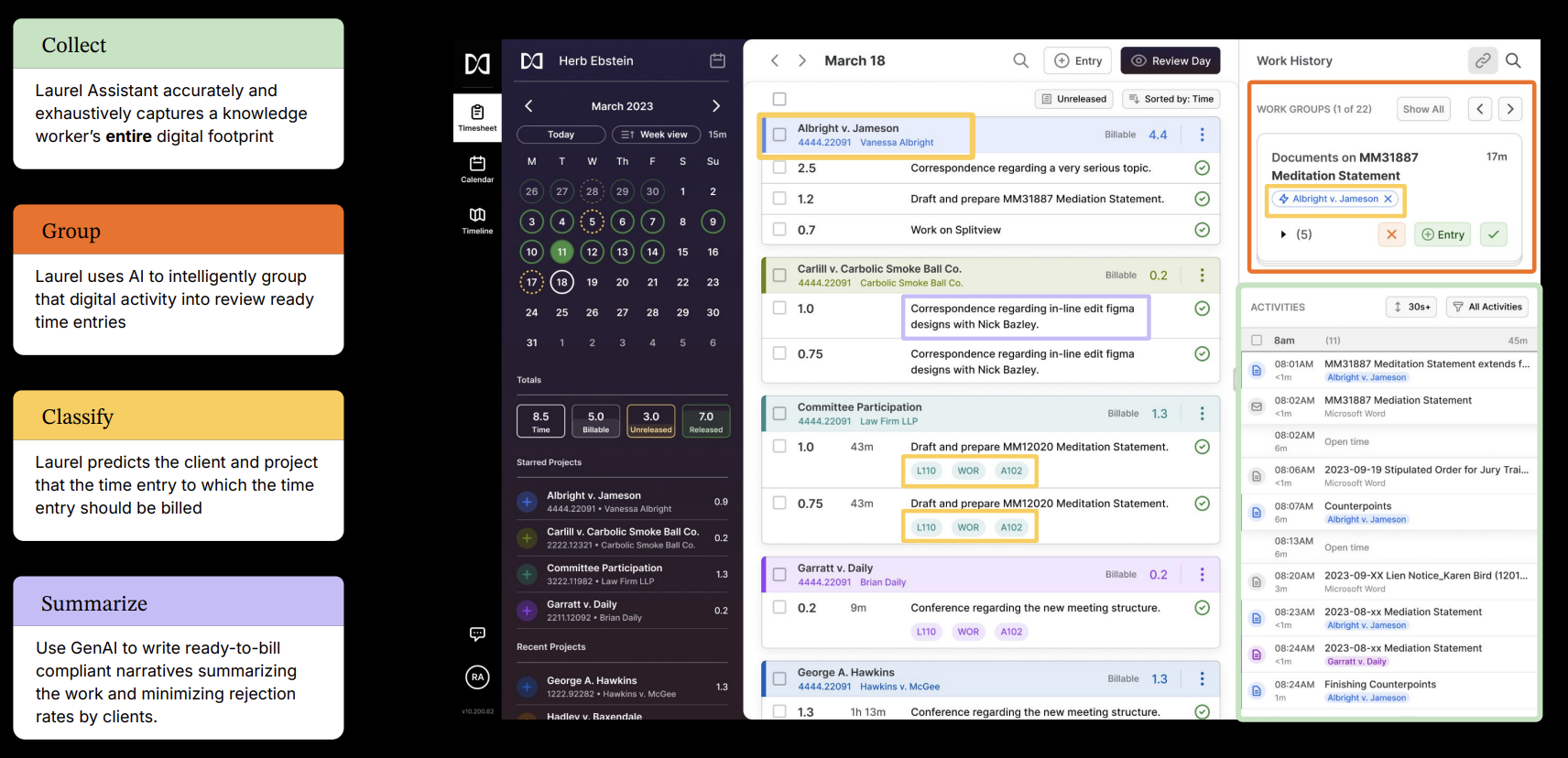
Task: Reject work group with red X button
Action: (1391, 234)
